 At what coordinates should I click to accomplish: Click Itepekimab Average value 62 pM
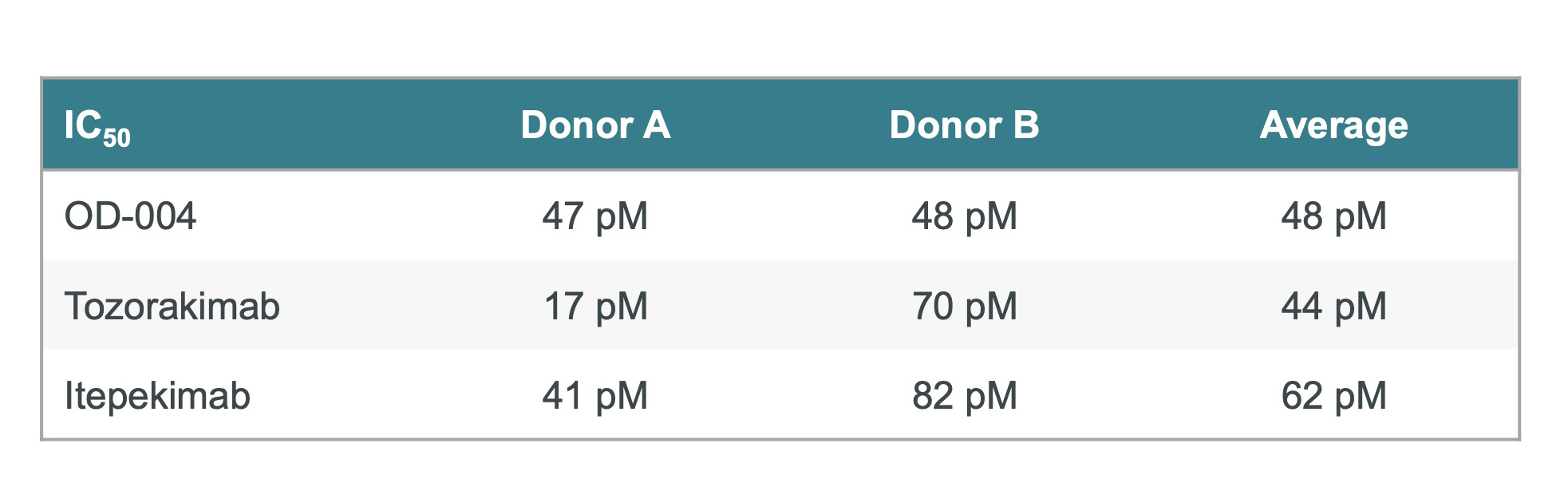[x=1333, y=396]
